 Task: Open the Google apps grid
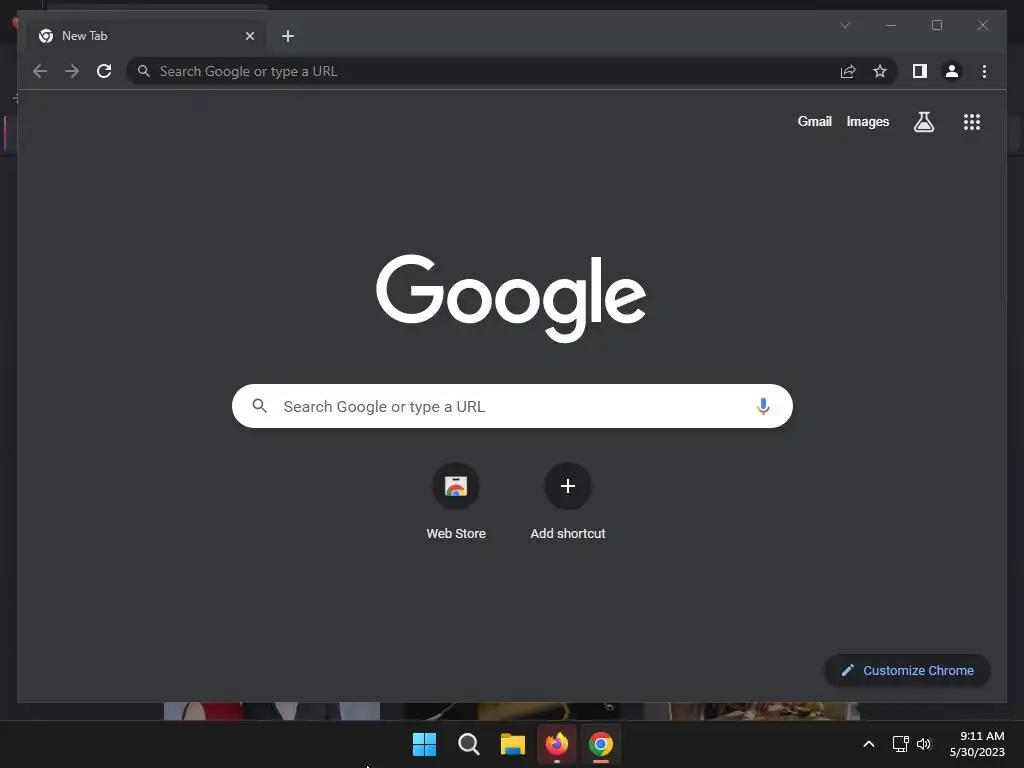point(972,121)
